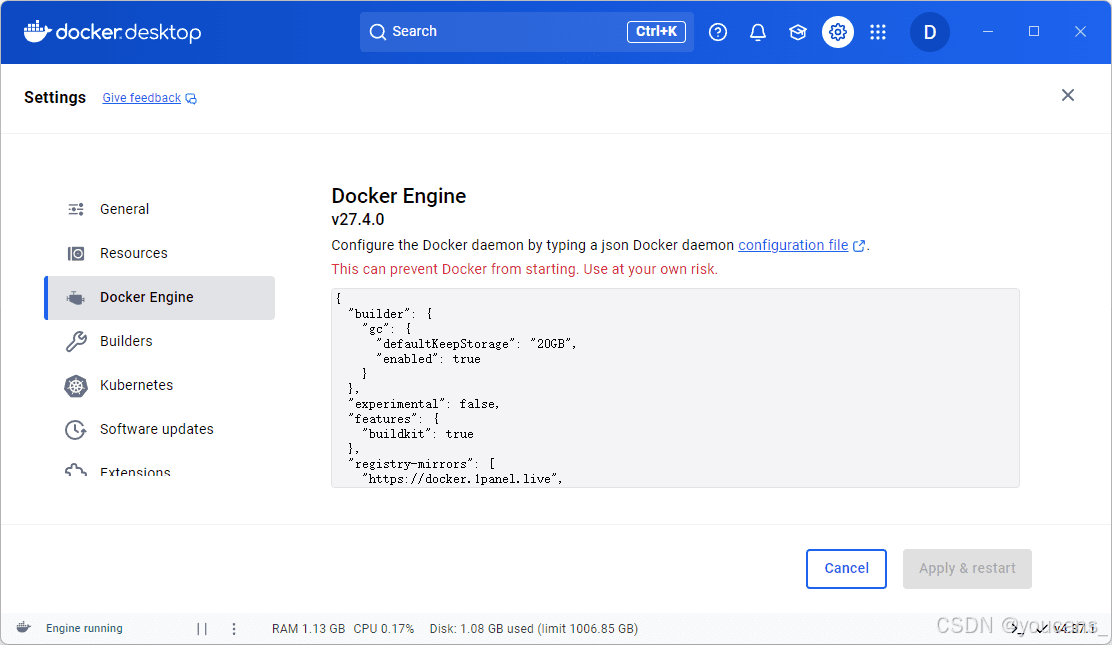
Task: Click the "defaultKeepStorage" line in the editor
Action: point(476,343)
